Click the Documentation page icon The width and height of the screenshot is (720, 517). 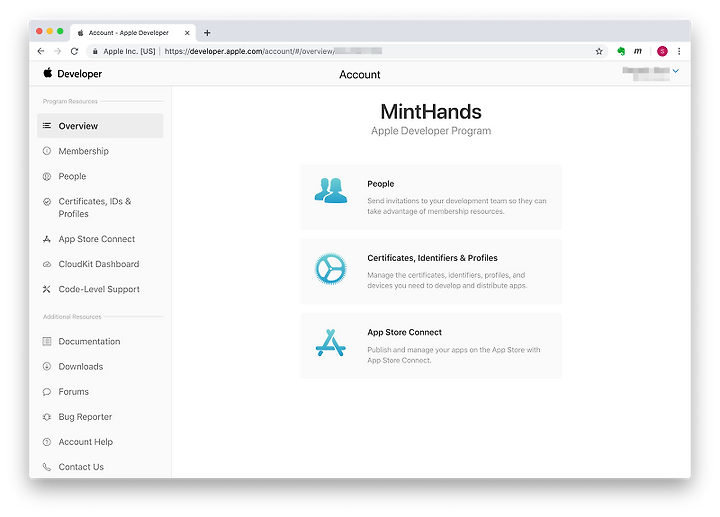[x=47, y=342]
